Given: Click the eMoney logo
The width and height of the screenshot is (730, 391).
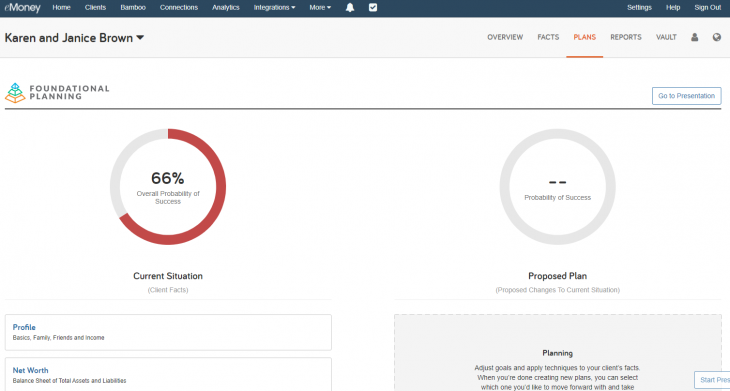Looking at the screenshot, I should coord(22,7).
